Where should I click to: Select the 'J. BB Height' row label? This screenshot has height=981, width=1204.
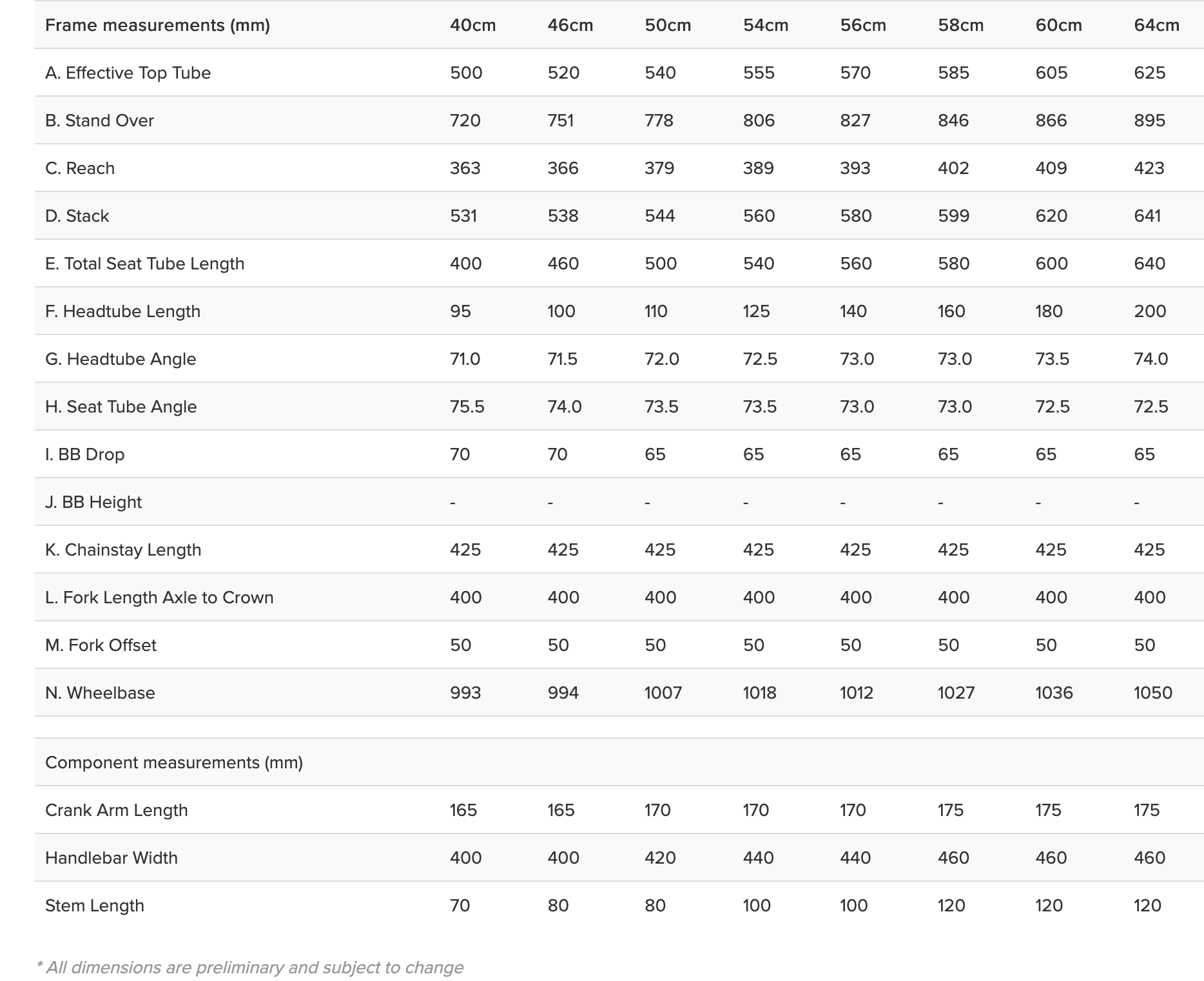tap(93, 502)
